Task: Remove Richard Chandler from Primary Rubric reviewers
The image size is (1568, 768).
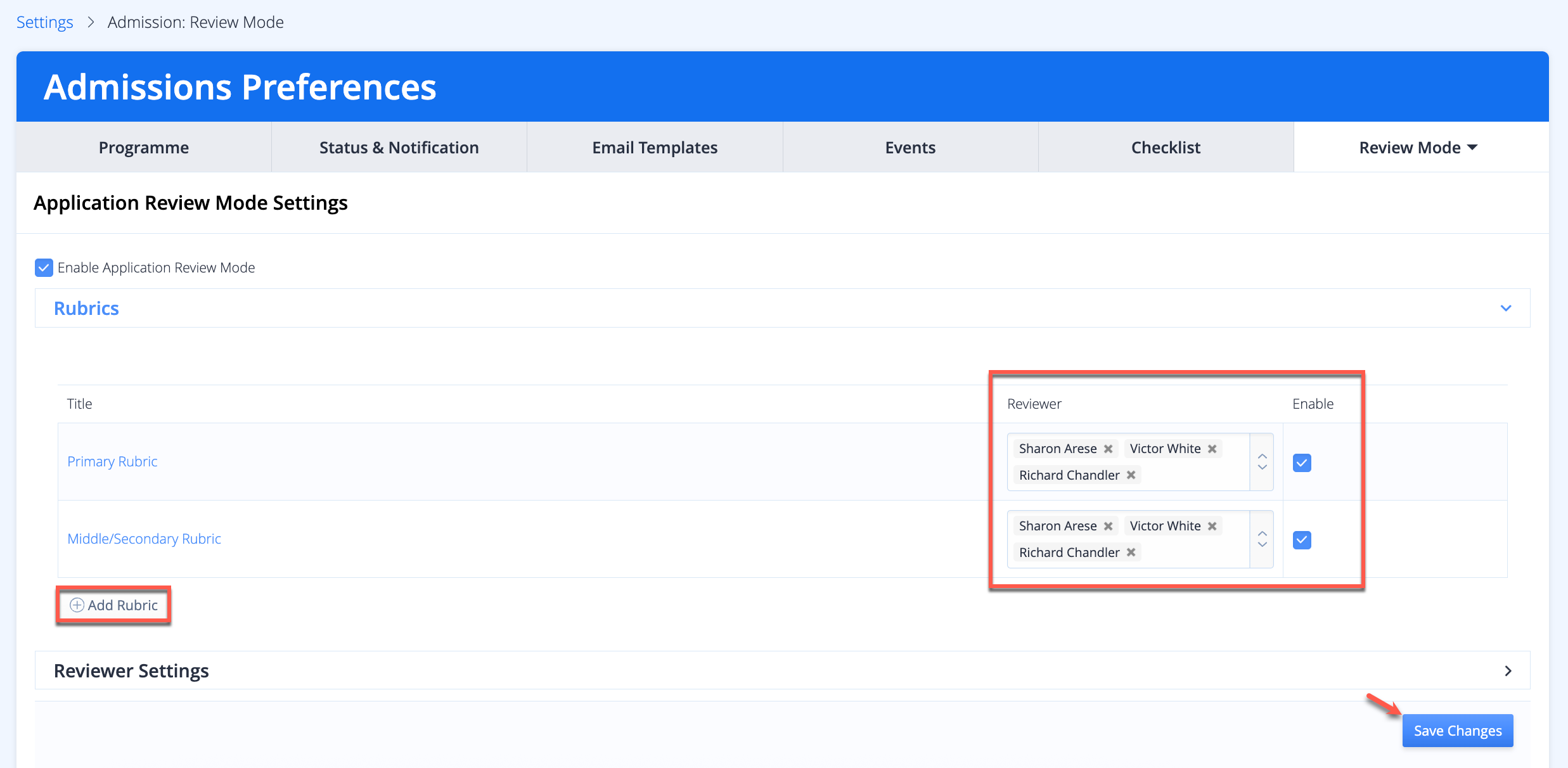Action: click(x=1131, y=475)
